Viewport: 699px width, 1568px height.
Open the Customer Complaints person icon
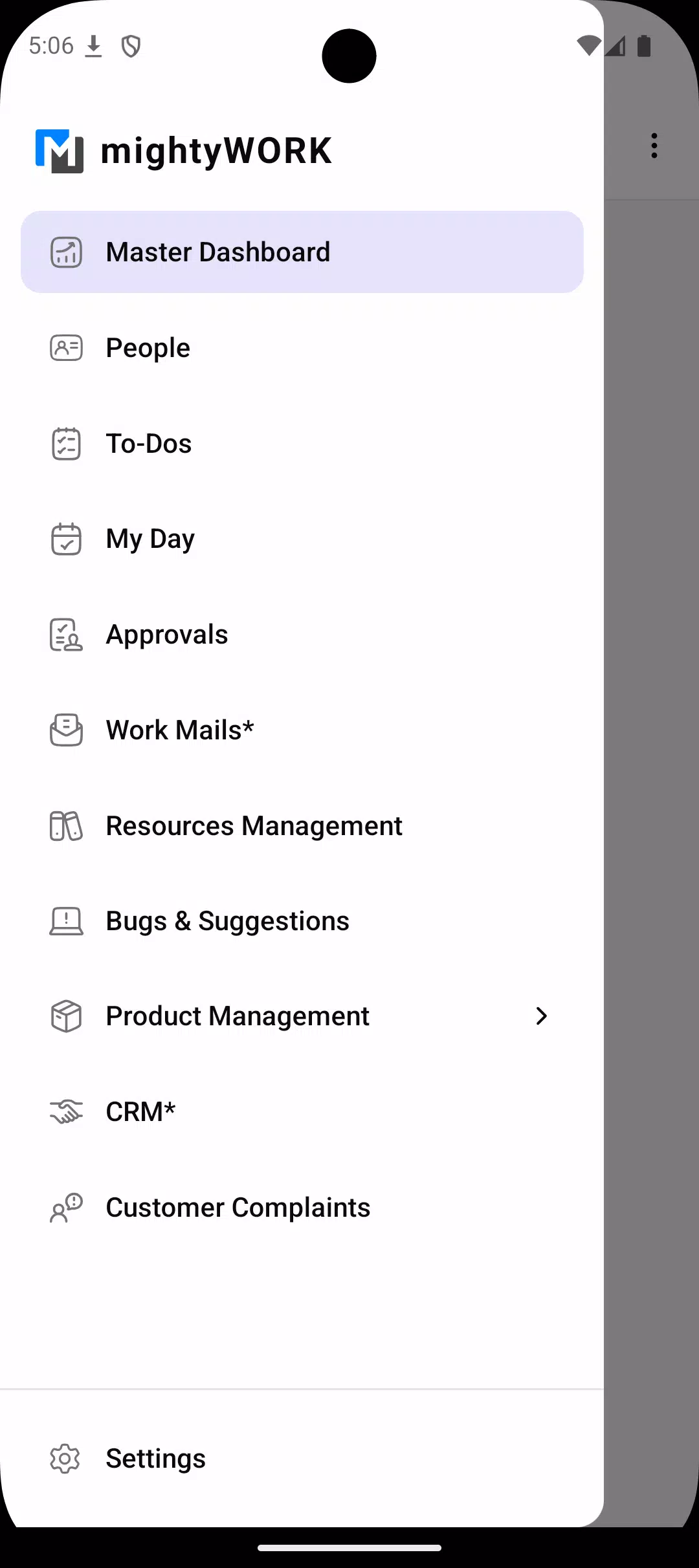click(x=66, y=1208)
